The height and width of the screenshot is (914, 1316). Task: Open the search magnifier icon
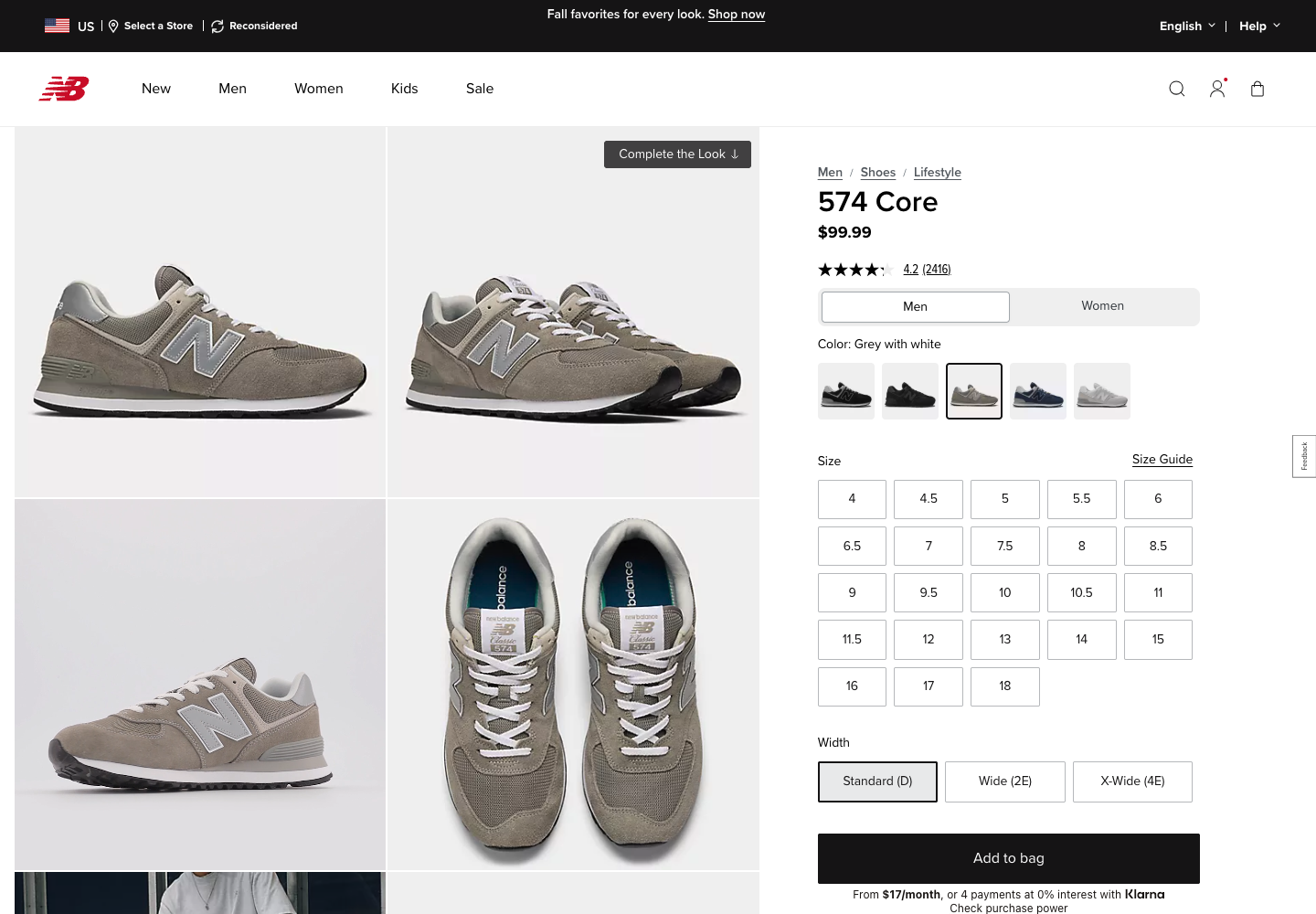1177,89
